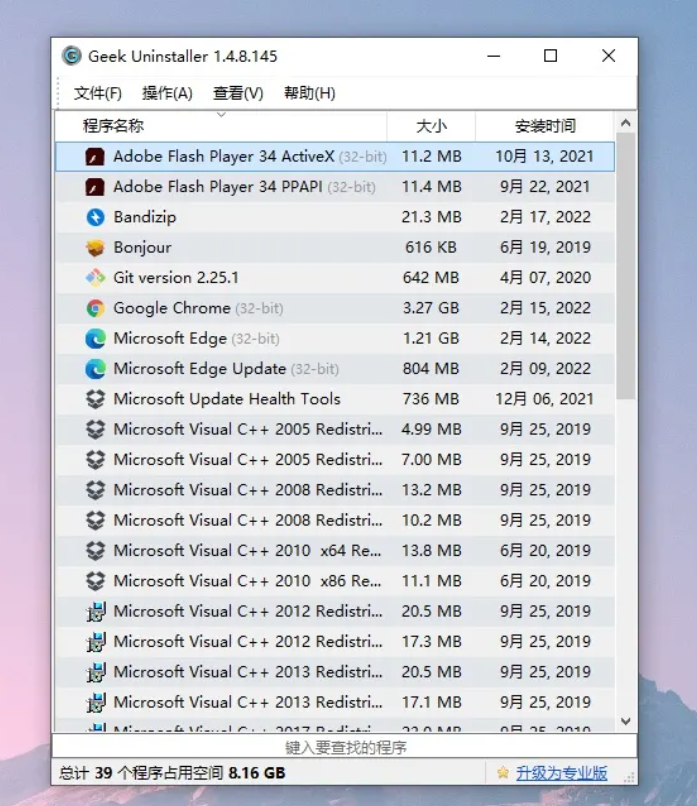697x806 pixels.
Task: Click the 1.21 GB size cell
Action: click(431, 338)
